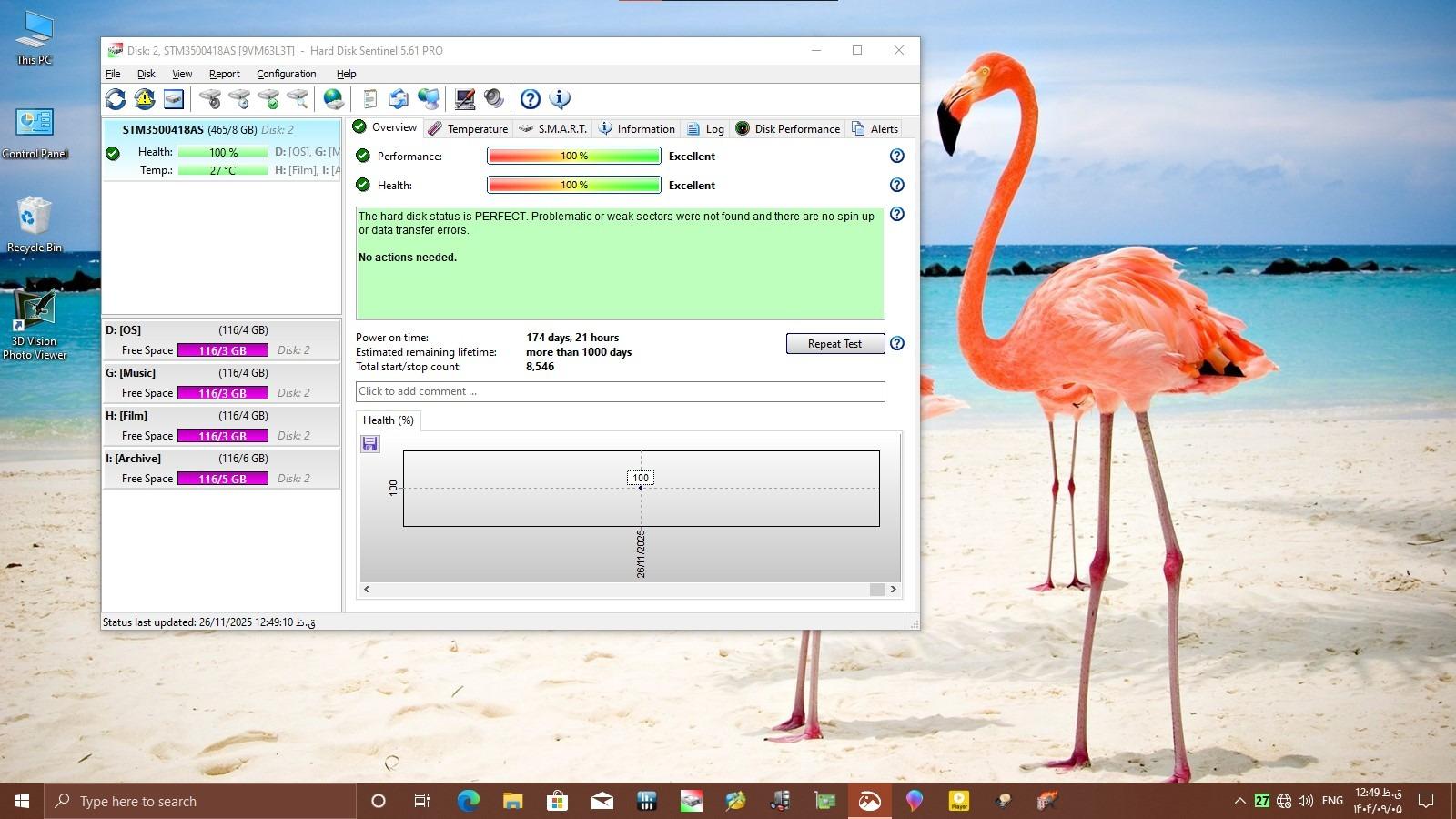Open the Disk menu

[146, 74]
